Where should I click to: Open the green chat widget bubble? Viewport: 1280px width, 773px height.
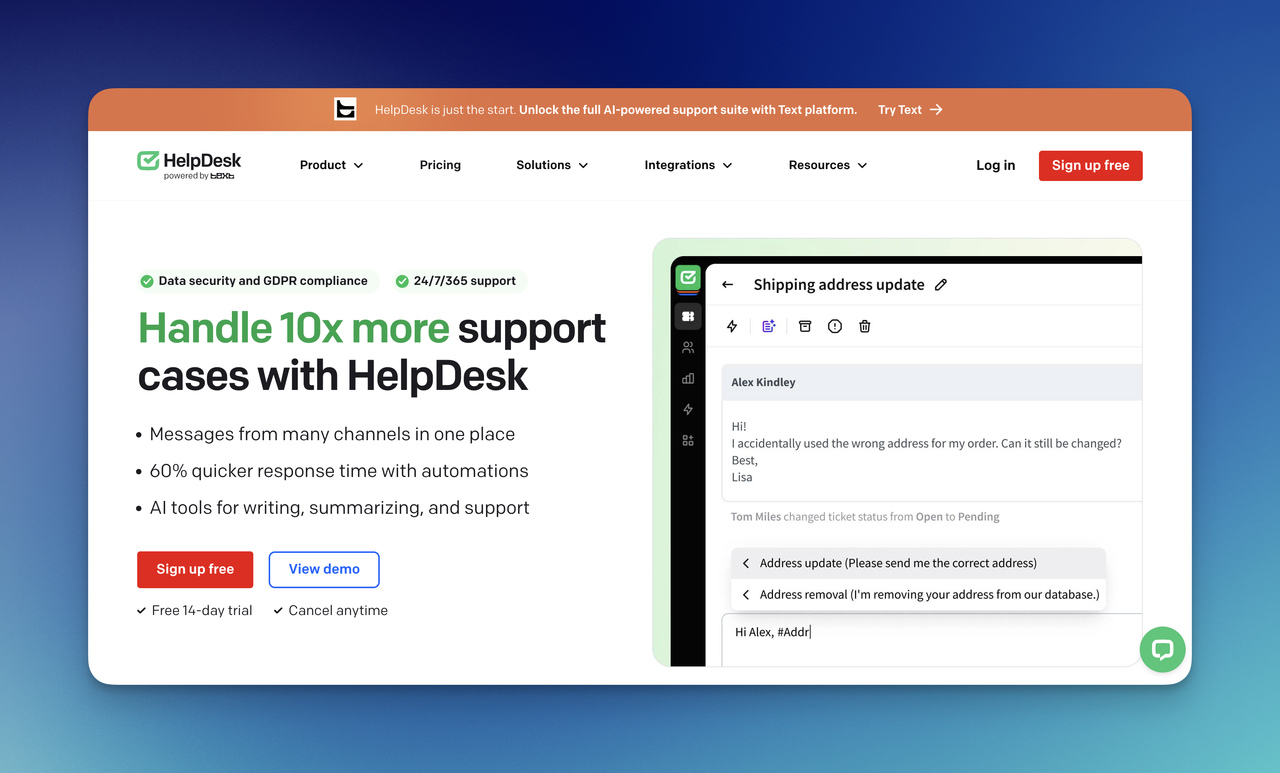[1162, 649]
